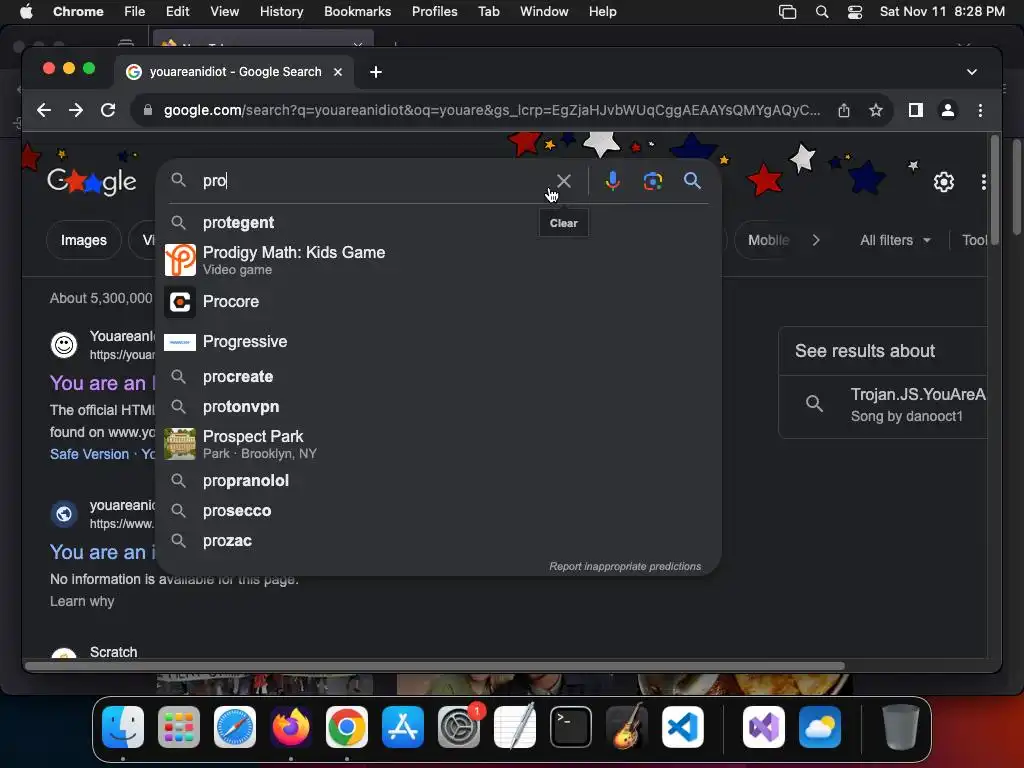Bookmark this tab with the star
Viewport: 1024px width, 768px height.
[876, 110]
